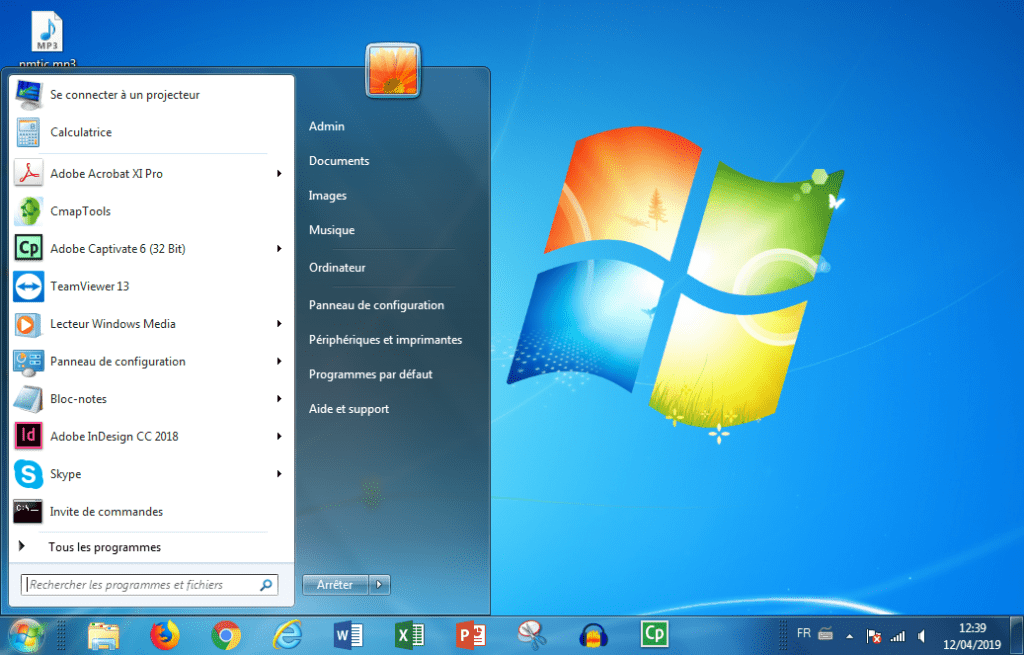Expand Adobe Captivate 6 submenu arrow
Screen dimensions: 1024x655
click(x=279, y=249)
